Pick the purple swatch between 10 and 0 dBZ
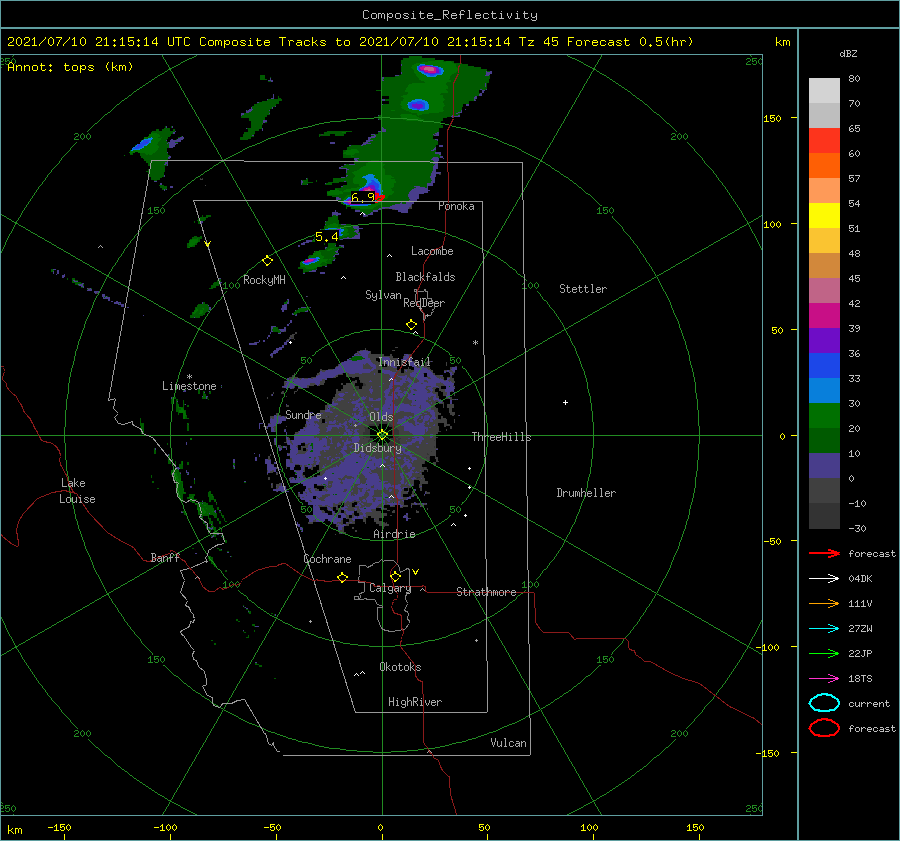This screenshot has width=900, height=841. (x=824, y=466)
